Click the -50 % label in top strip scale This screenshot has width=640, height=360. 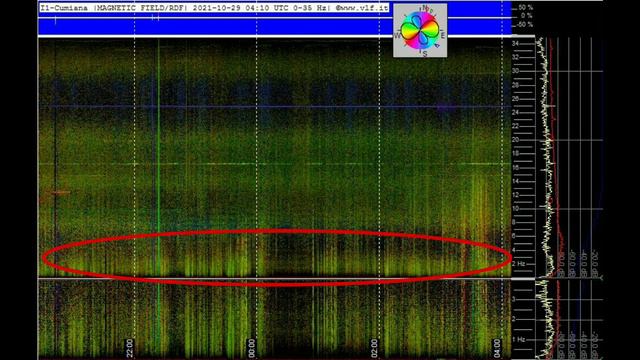coord(525,24)
